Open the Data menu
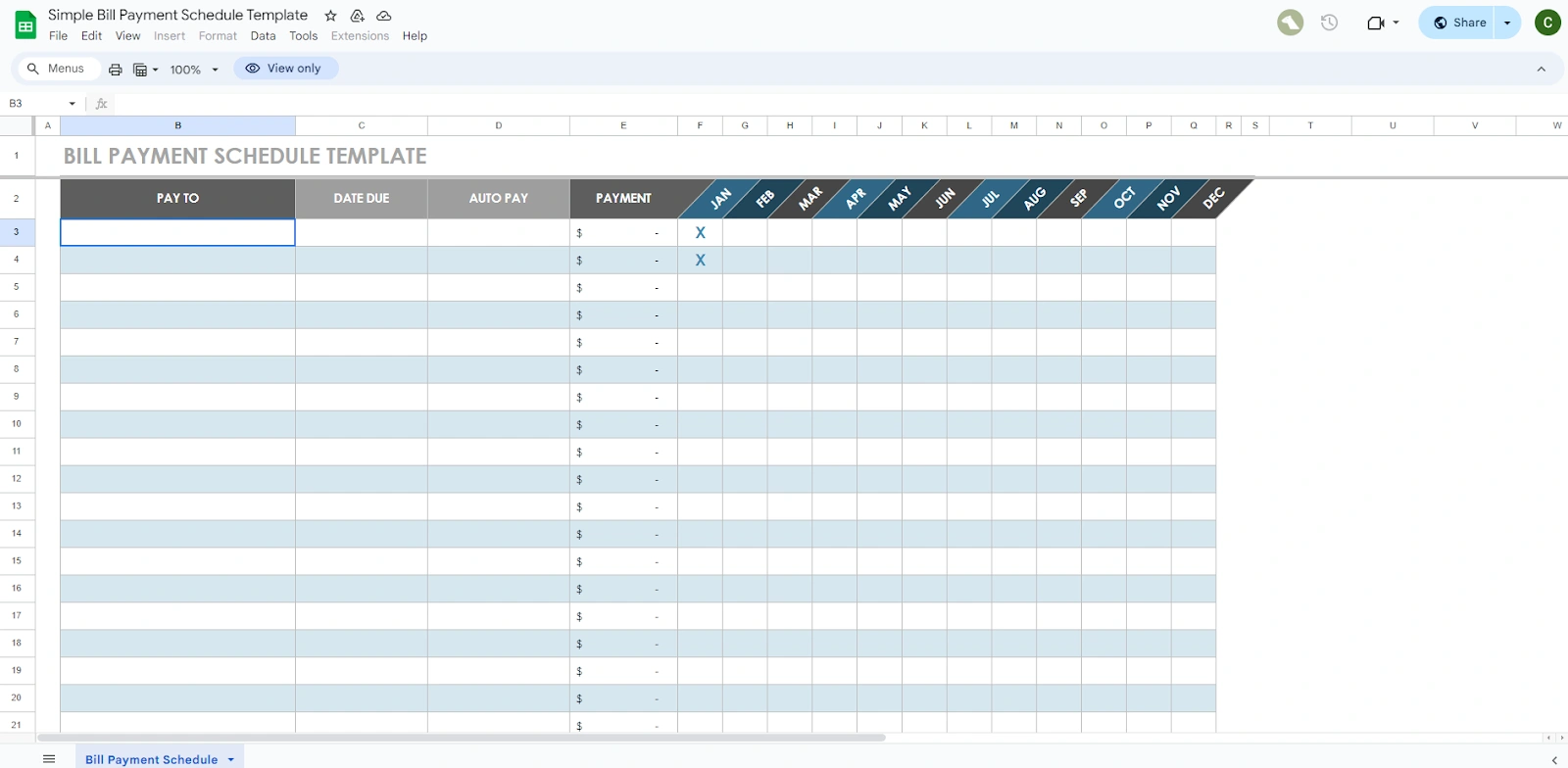The height and width of the screenshot is (768, 1568). tap(263, 36)
